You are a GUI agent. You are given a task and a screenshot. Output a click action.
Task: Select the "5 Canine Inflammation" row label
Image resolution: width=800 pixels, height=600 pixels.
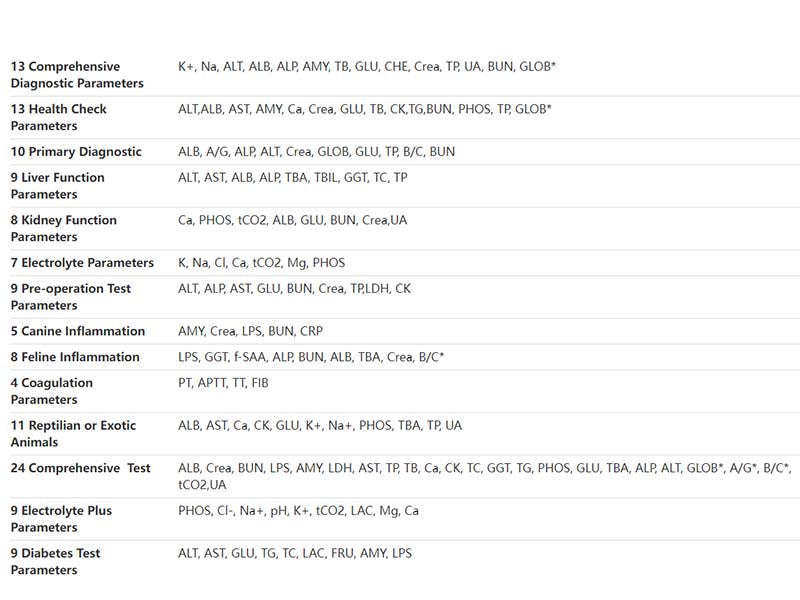(x=78, y=331)
